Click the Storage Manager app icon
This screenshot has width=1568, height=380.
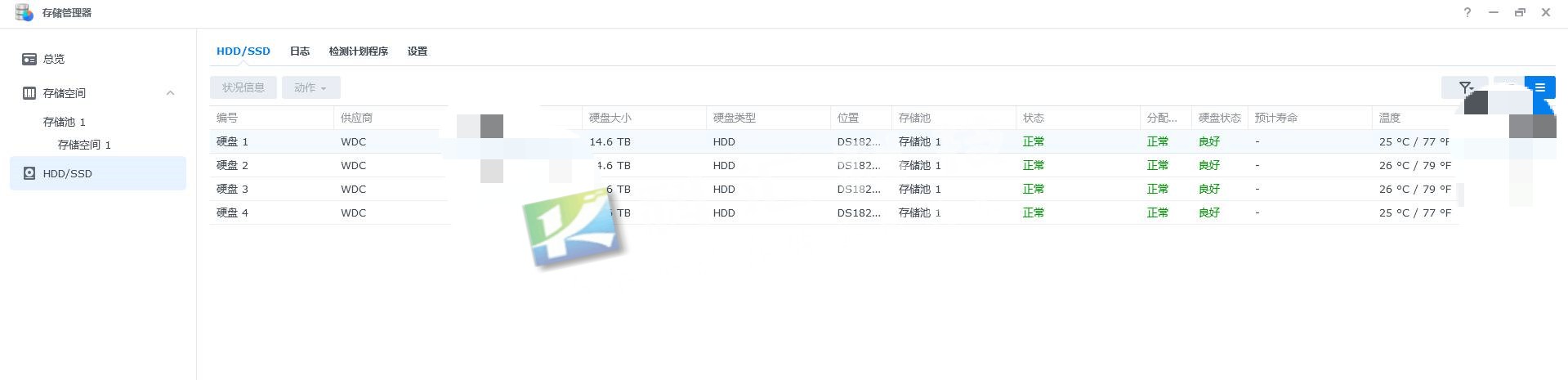tap(24, 13)
